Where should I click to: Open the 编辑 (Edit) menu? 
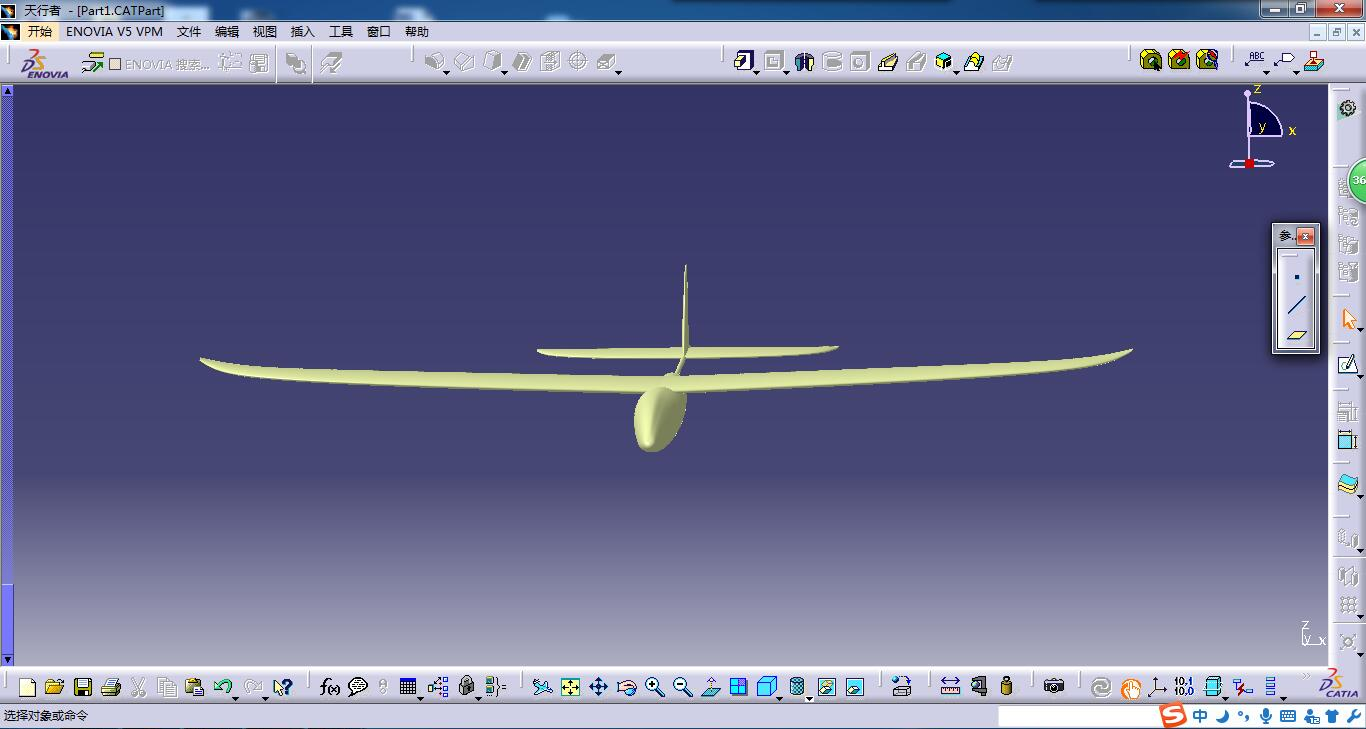[227, 32]
